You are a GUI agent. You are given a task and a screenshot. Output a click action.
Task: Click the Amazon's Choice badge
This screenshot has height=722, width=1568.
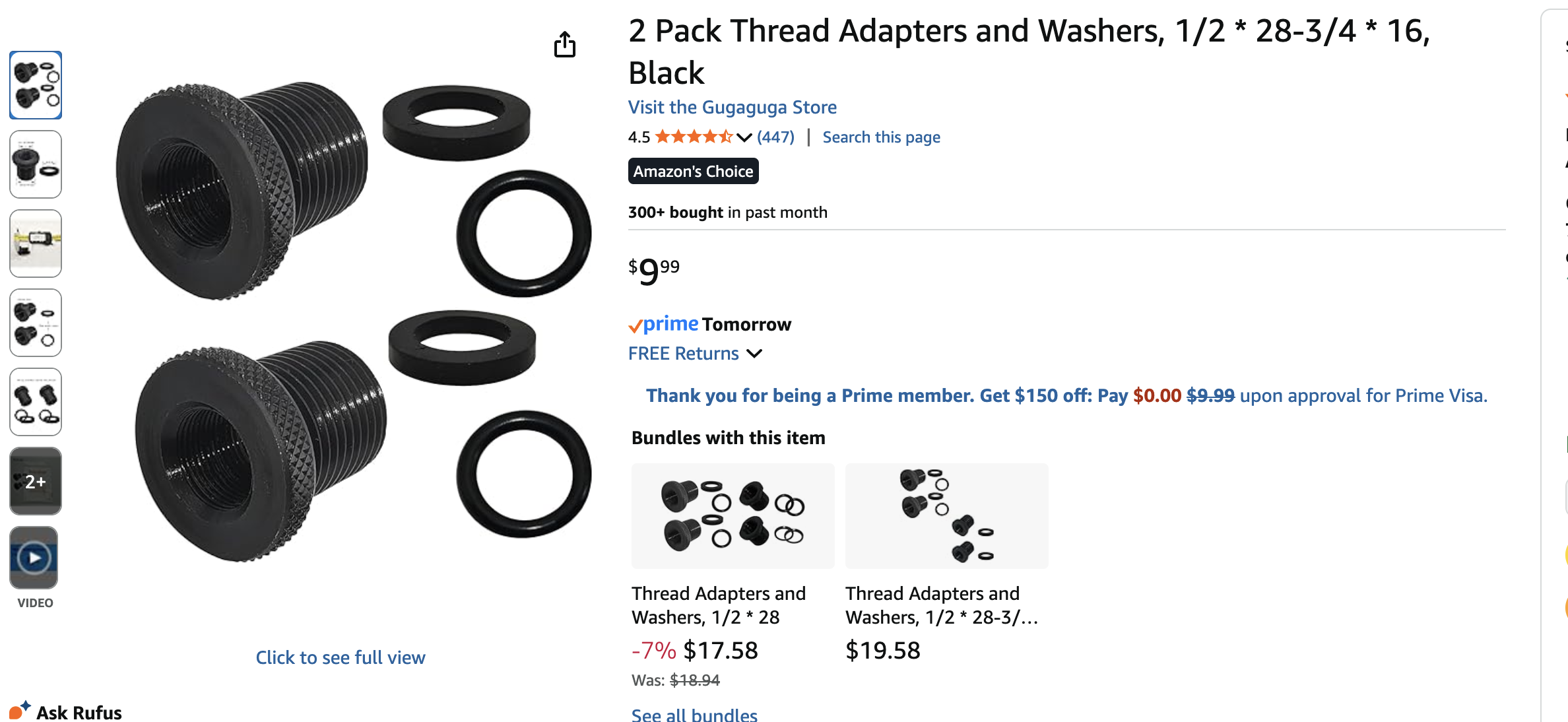[693, 172]
